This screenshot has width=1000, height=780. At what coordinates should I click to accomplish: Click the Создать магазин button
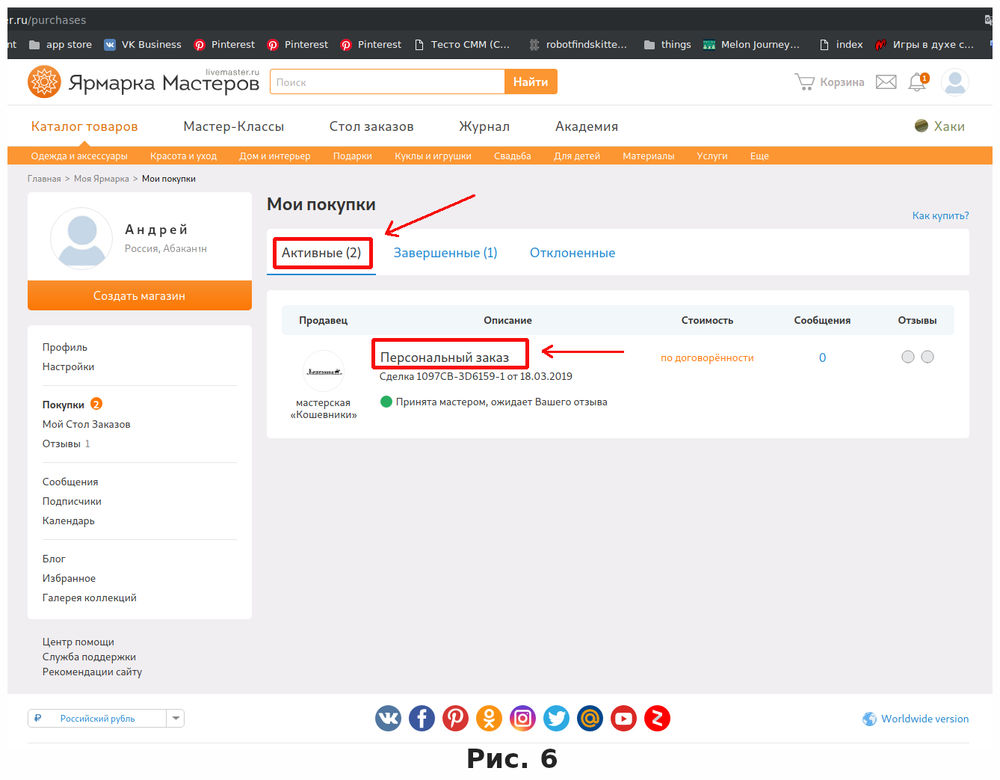pyautogui.click(x=139, y=295)
